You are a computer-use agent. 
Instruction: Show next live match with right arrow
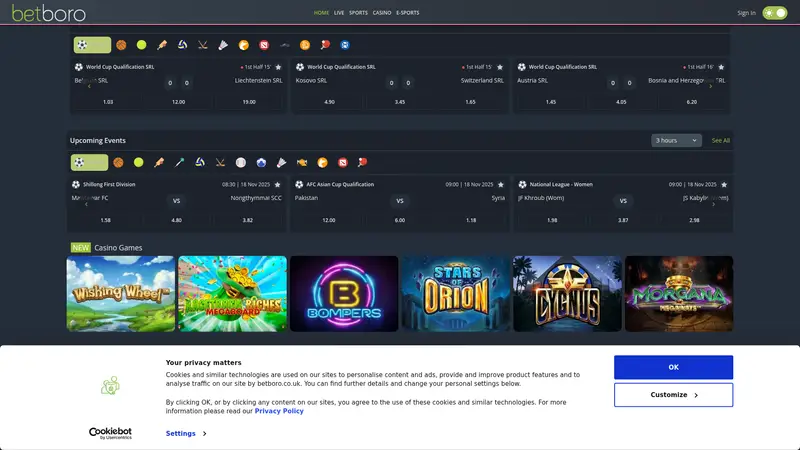tap(710, 86)
